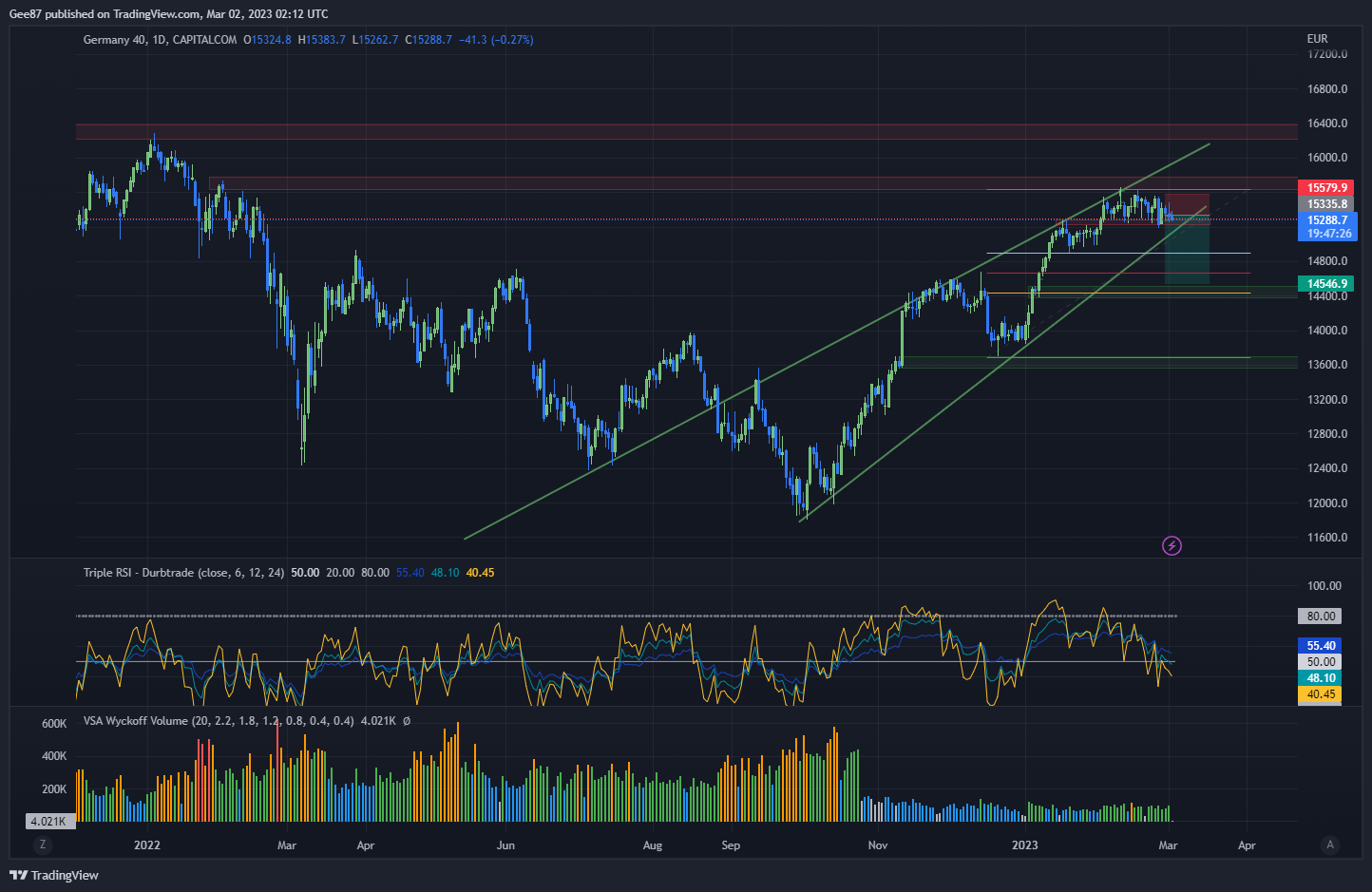
Task: Click the publication line Gee87 published on TradingView.com
Action: [x=168, y=14]
